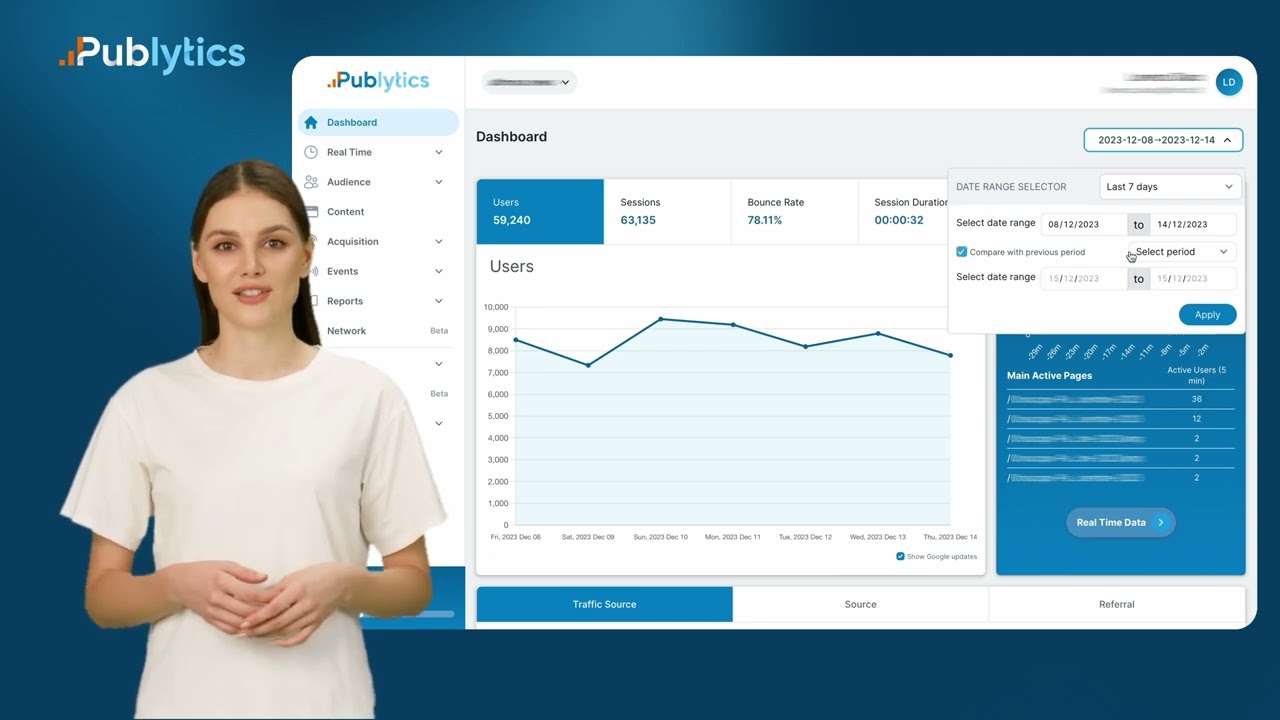The image size is (1280, 720).
Task: Open the Last 7 days dropdown
Action: coord(1169,187)
